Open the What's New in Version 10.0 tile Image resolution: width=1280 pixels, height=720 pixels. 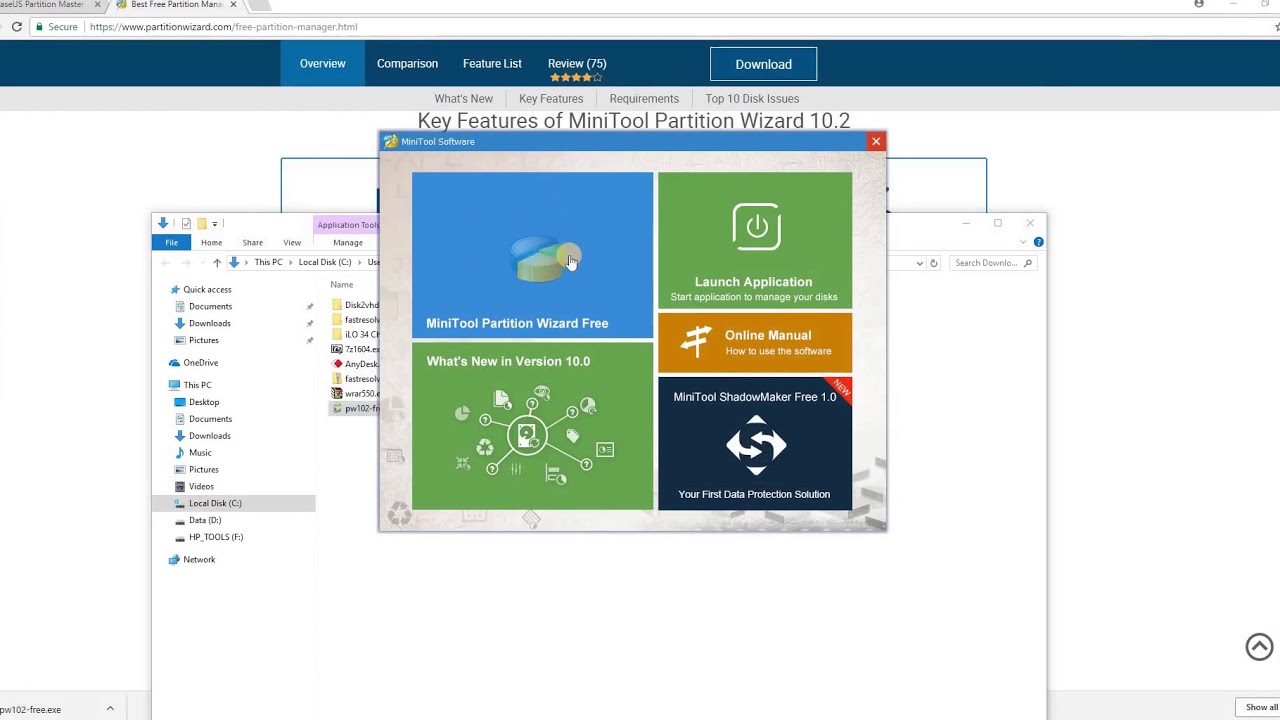pyautogui.click(x=532, y=426)
